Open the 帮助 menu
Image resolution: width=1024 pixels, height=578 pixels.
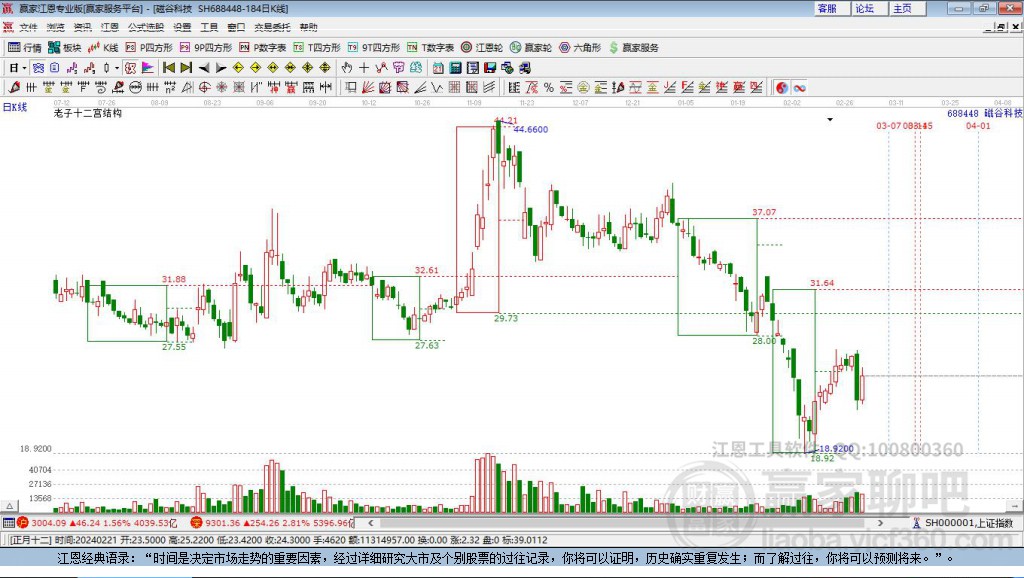click(308, 27)
